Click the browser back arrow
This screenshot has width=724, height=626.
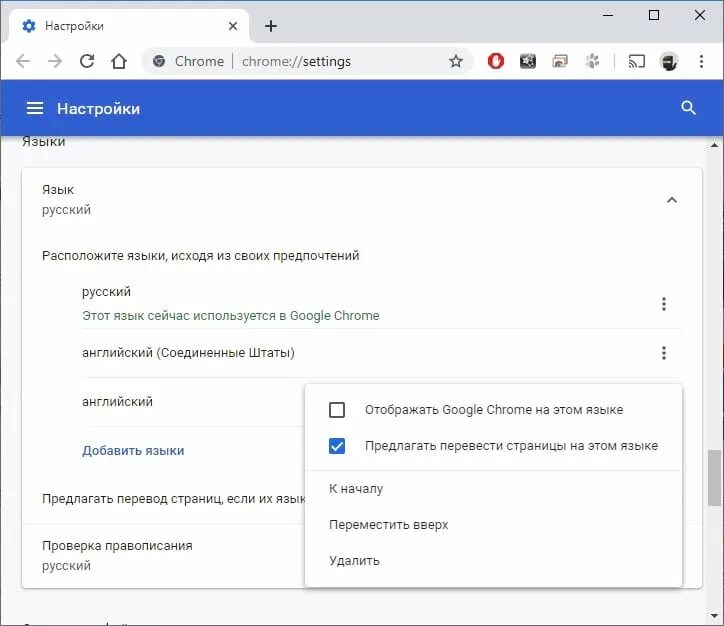(x=23, y=61)
